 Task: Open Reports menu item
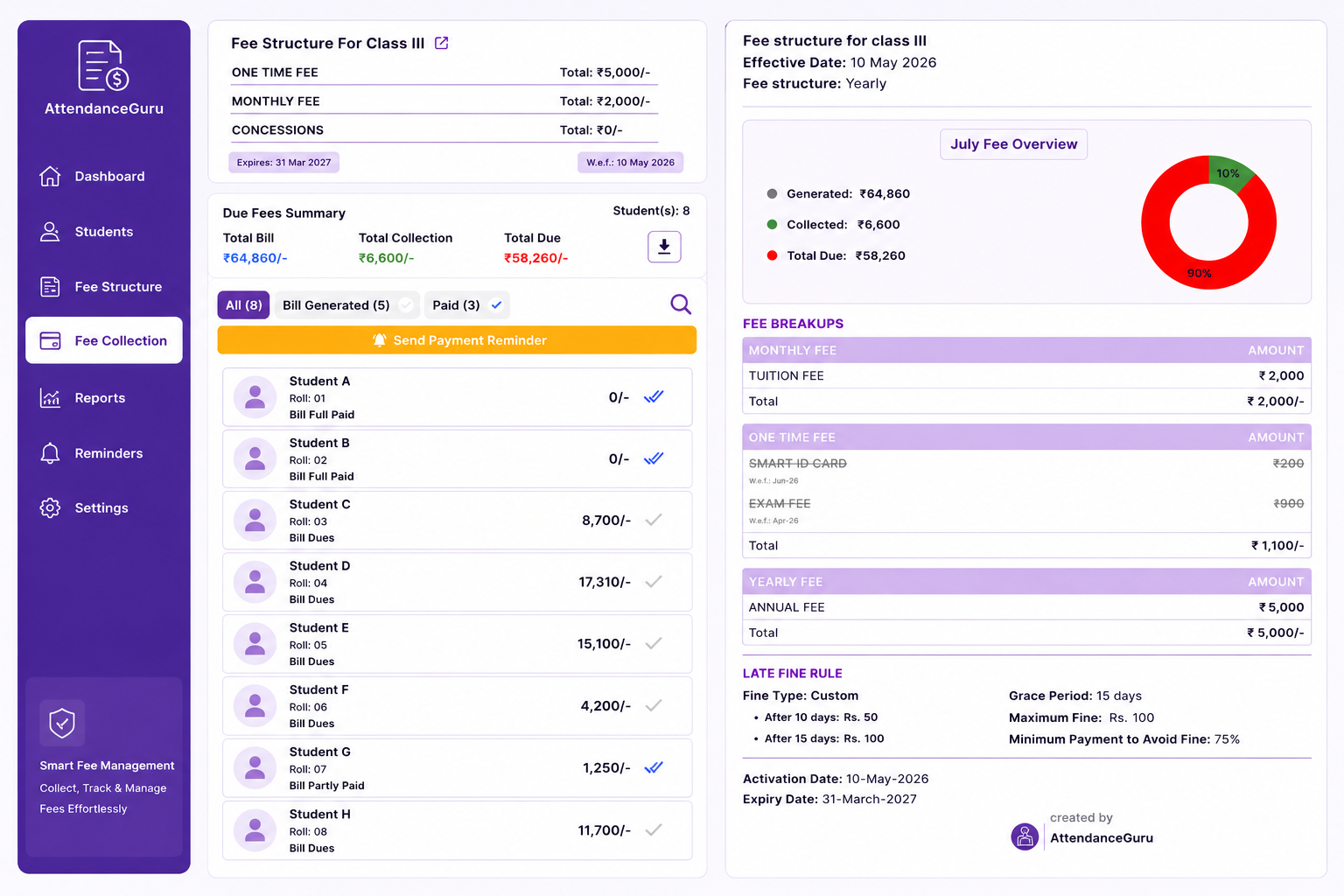[x=104, y=398]
